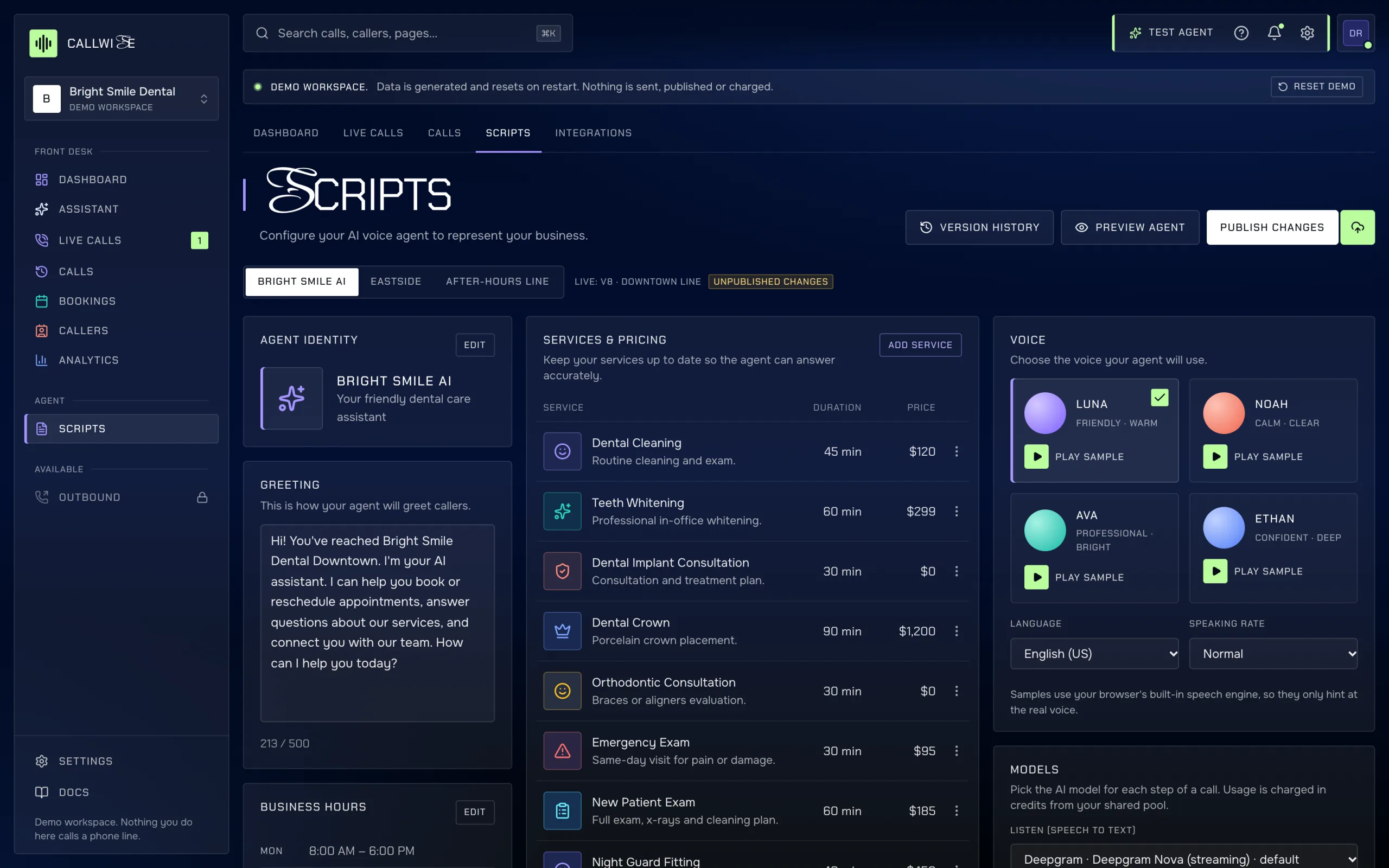Image resolution: width=1389 pixels, height=868 pixels.
Task: Switch to the Integrations tab
Action: pyautogui.click(x=593, y=132)
